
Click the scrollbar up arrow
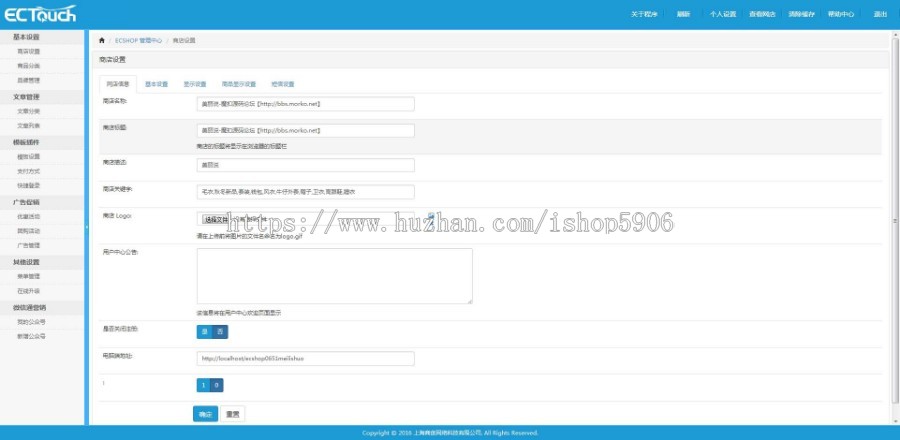[895, 34]
